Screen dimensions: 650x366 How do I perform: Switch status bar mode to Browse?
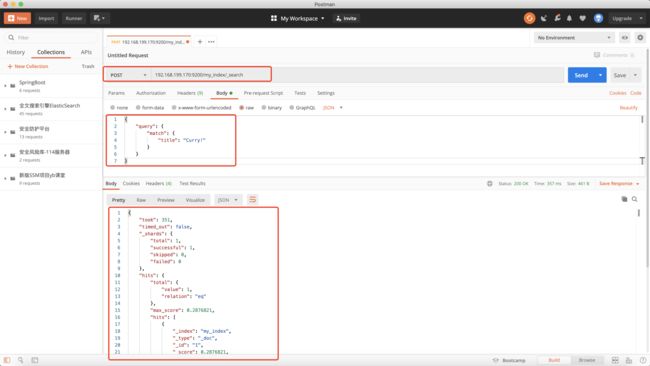point(587,360)
